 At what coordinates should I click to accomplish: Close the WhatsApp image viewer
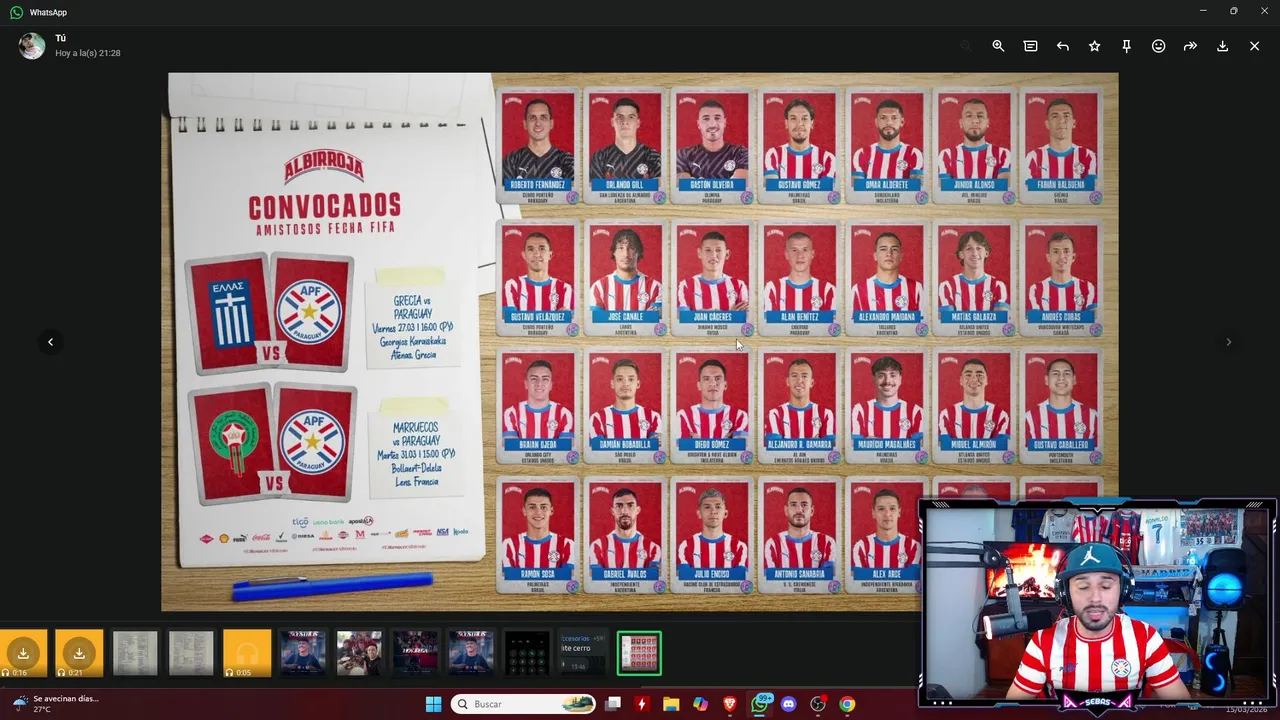(x=1254, y=46)
